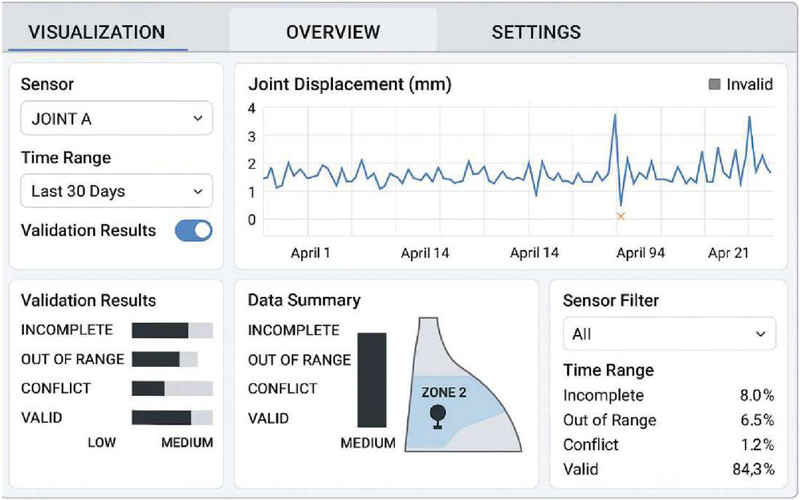Click the tallest spike on displacement chart
Screen dimensions: 800x500
pyautogui.click(x=614, y=116)
